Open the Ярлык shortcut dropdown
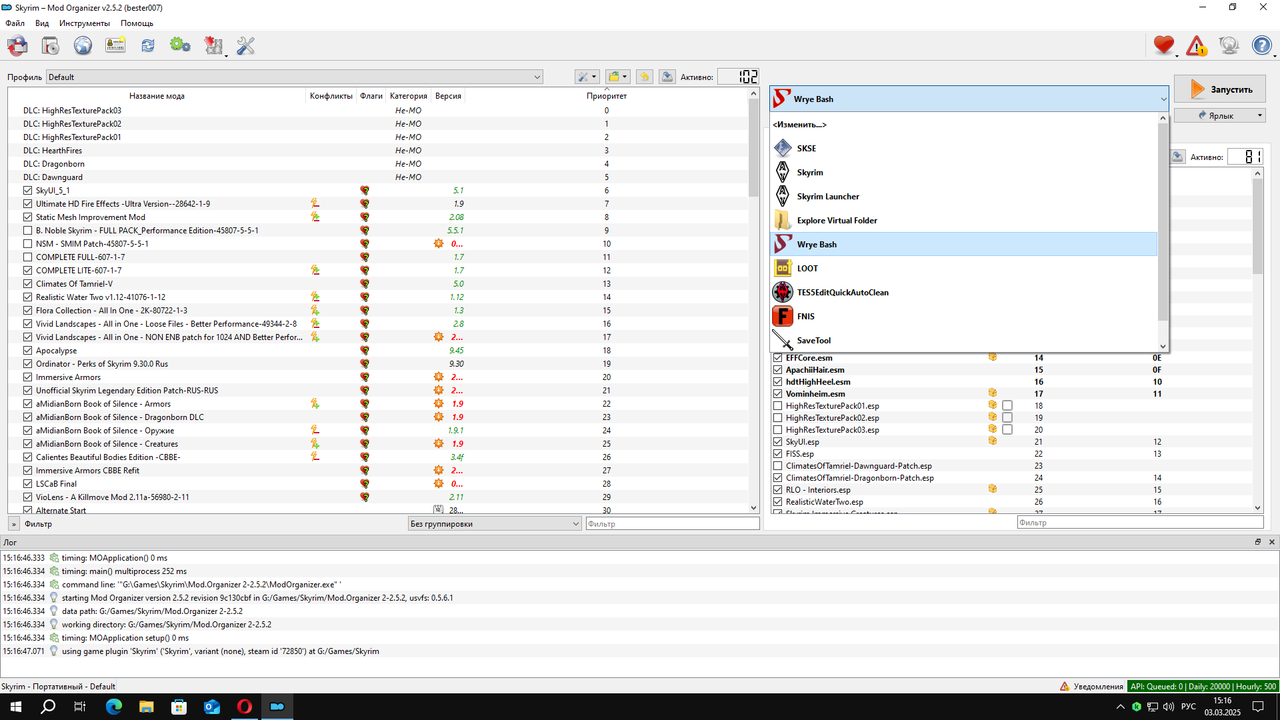Image resolution: width=1280 pixels, height=720 pixels. click(x=1220, y=115)
